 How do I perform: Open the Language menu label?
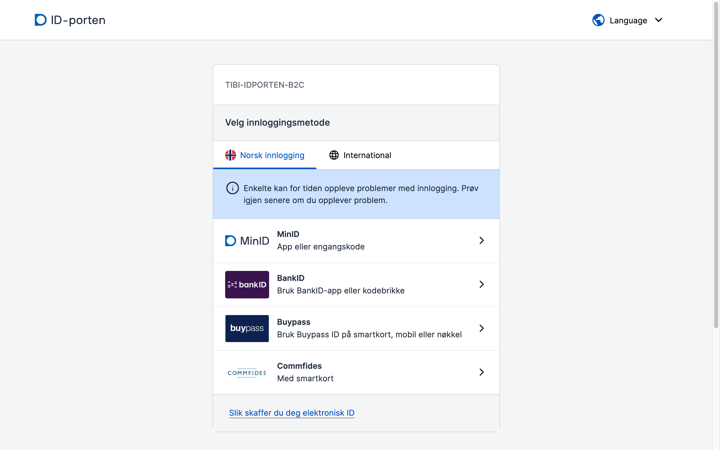(x=628, y=20)
